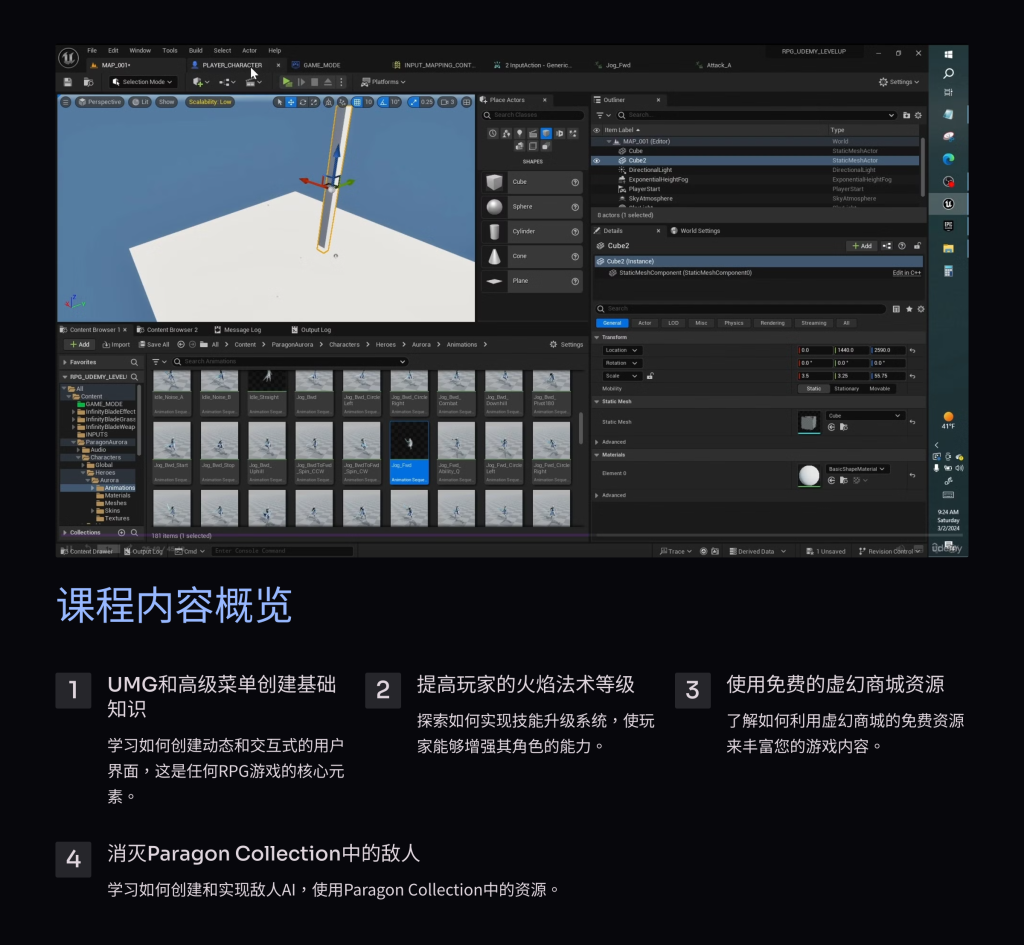Screen dimensions: 1024x945
Task: Select DirectionalLight in the Outliner
Action: coord(650,170)
